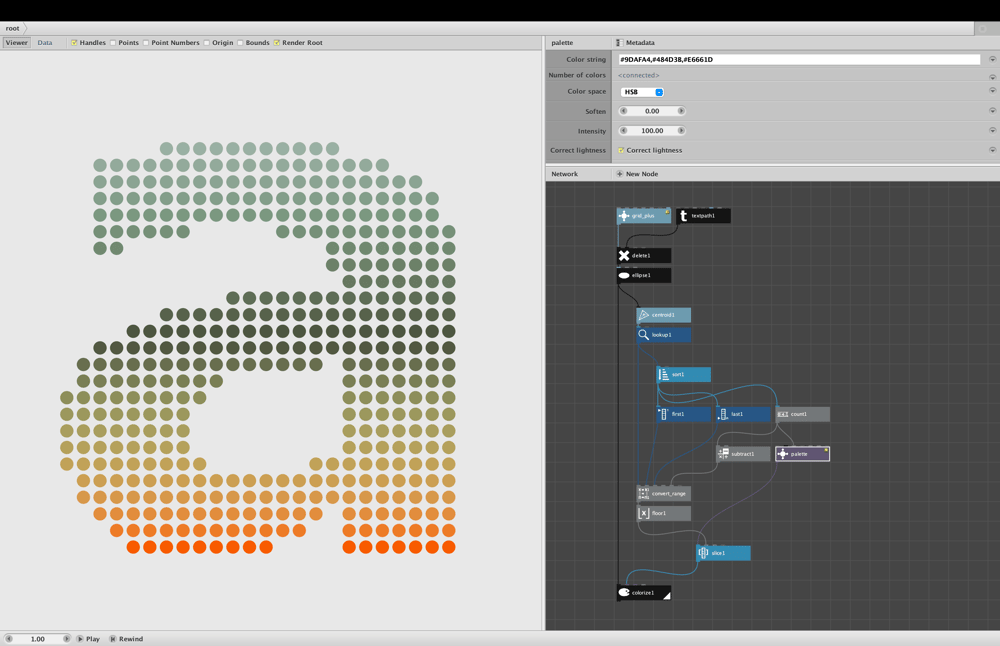Select the first1 node
This screenshot has width=1000, height=646.
684,415
